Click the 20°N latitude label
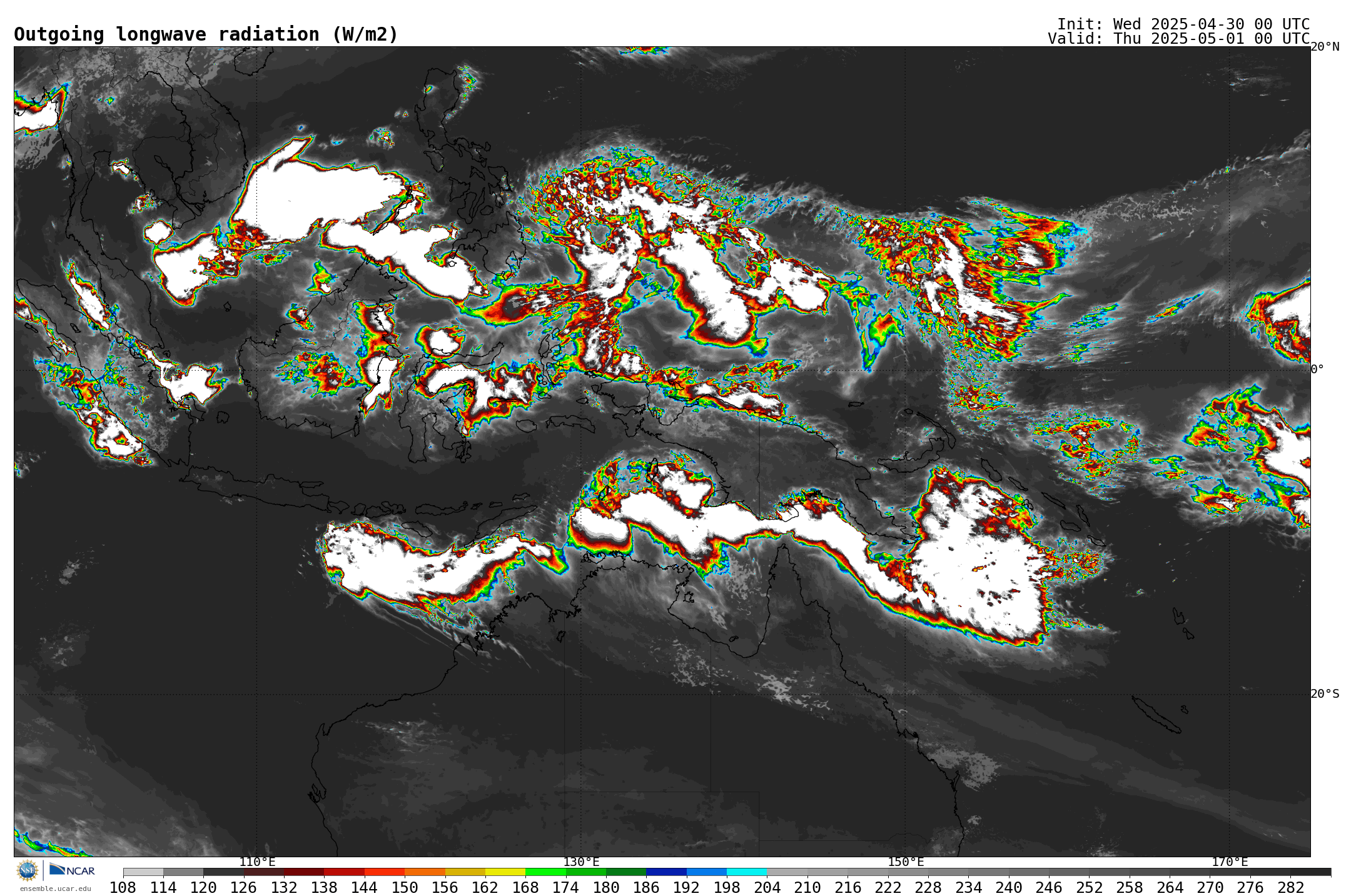 (x=1325, y=47)
